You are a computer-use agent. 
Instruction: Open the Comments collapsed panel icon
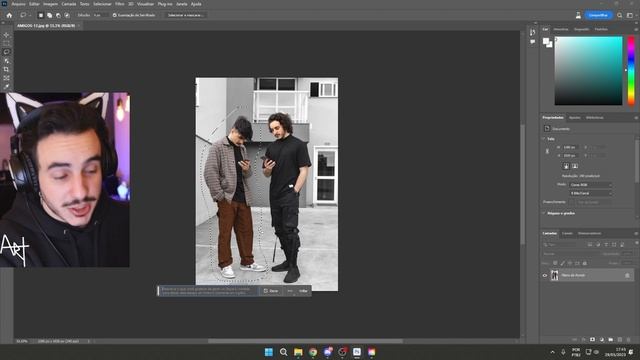[533, 42]
